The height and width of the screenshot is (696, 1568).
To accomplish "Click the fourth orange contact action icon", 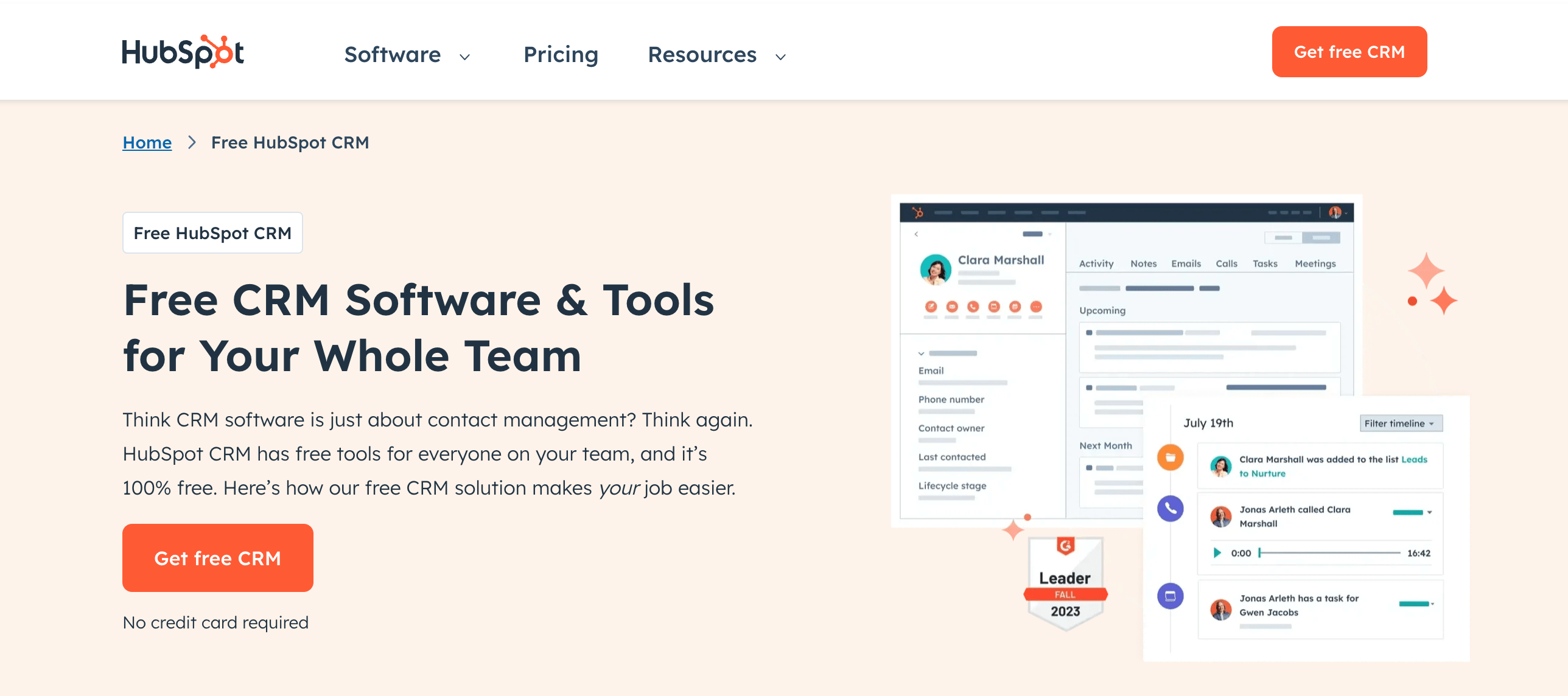I will coord(994,307).
